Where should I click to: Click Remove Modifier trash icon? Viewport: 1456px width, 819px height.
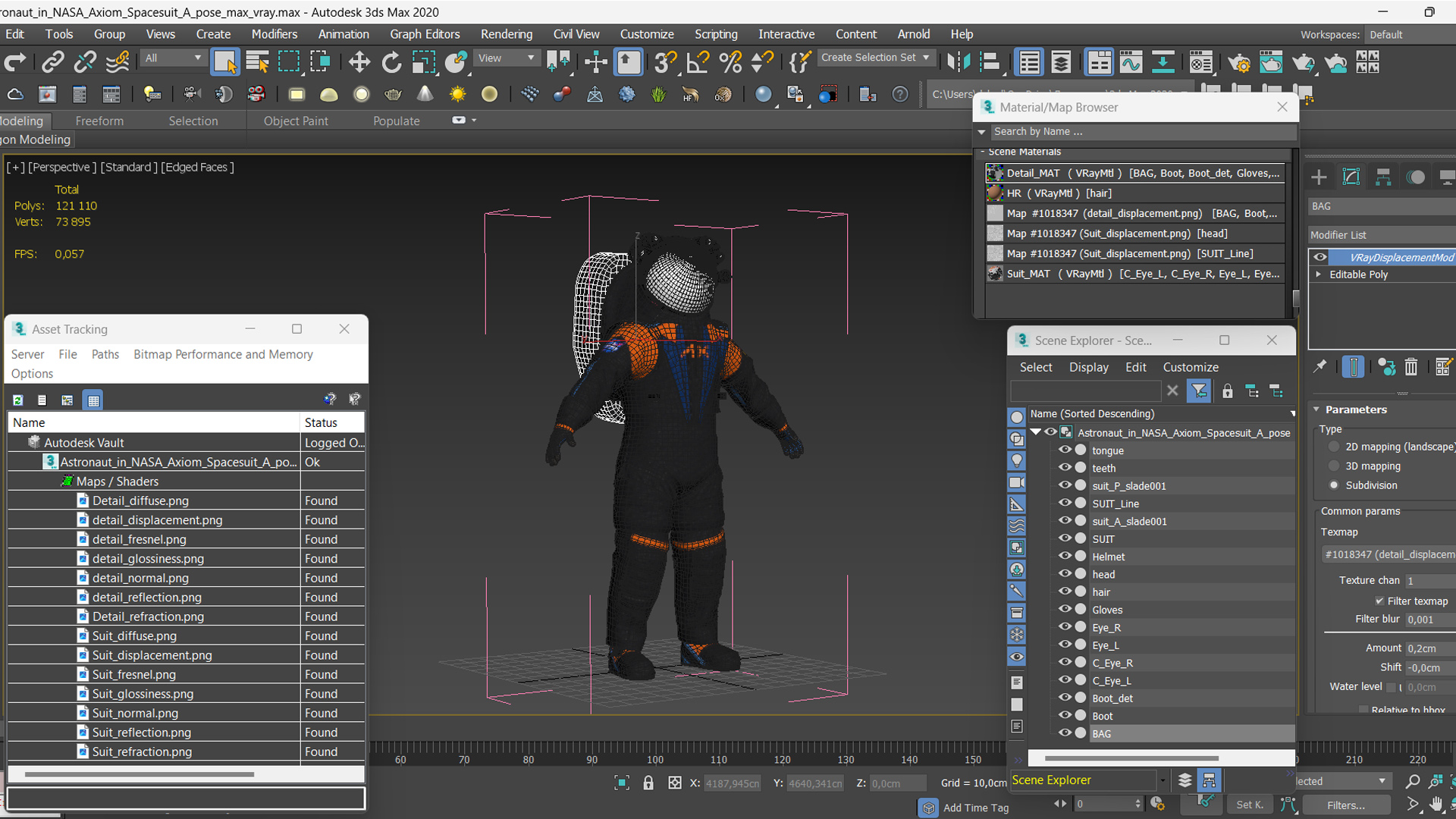1410,367
